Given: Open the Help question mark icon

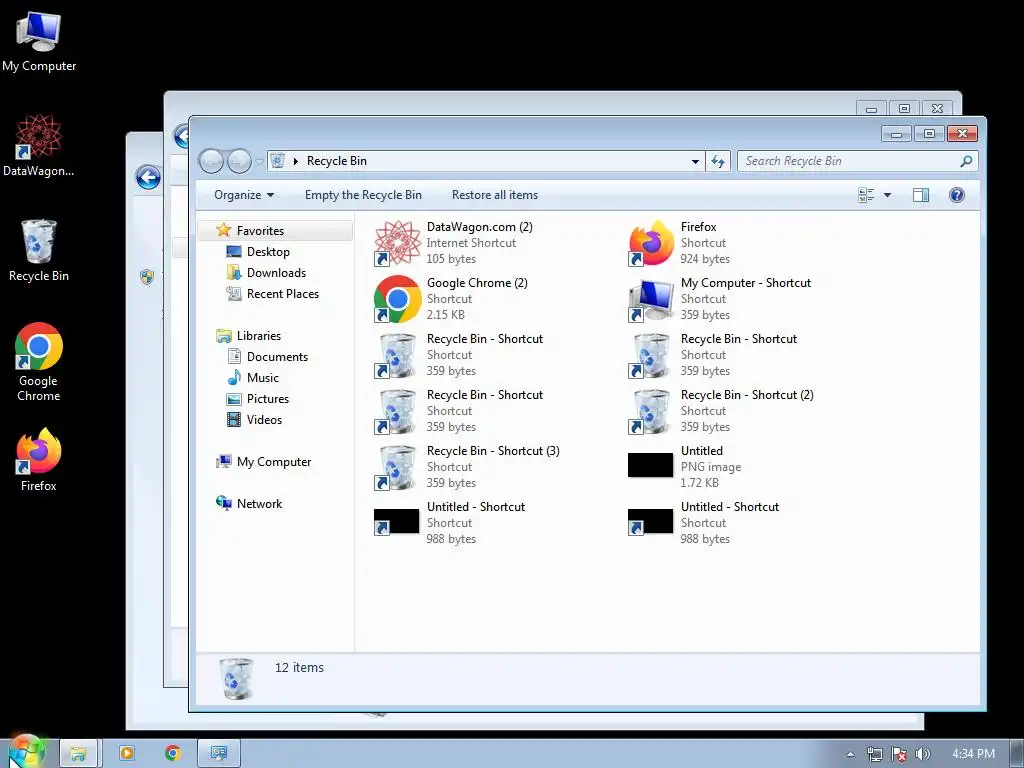Looking at the screenshot, I should click(x=957, y=195).
